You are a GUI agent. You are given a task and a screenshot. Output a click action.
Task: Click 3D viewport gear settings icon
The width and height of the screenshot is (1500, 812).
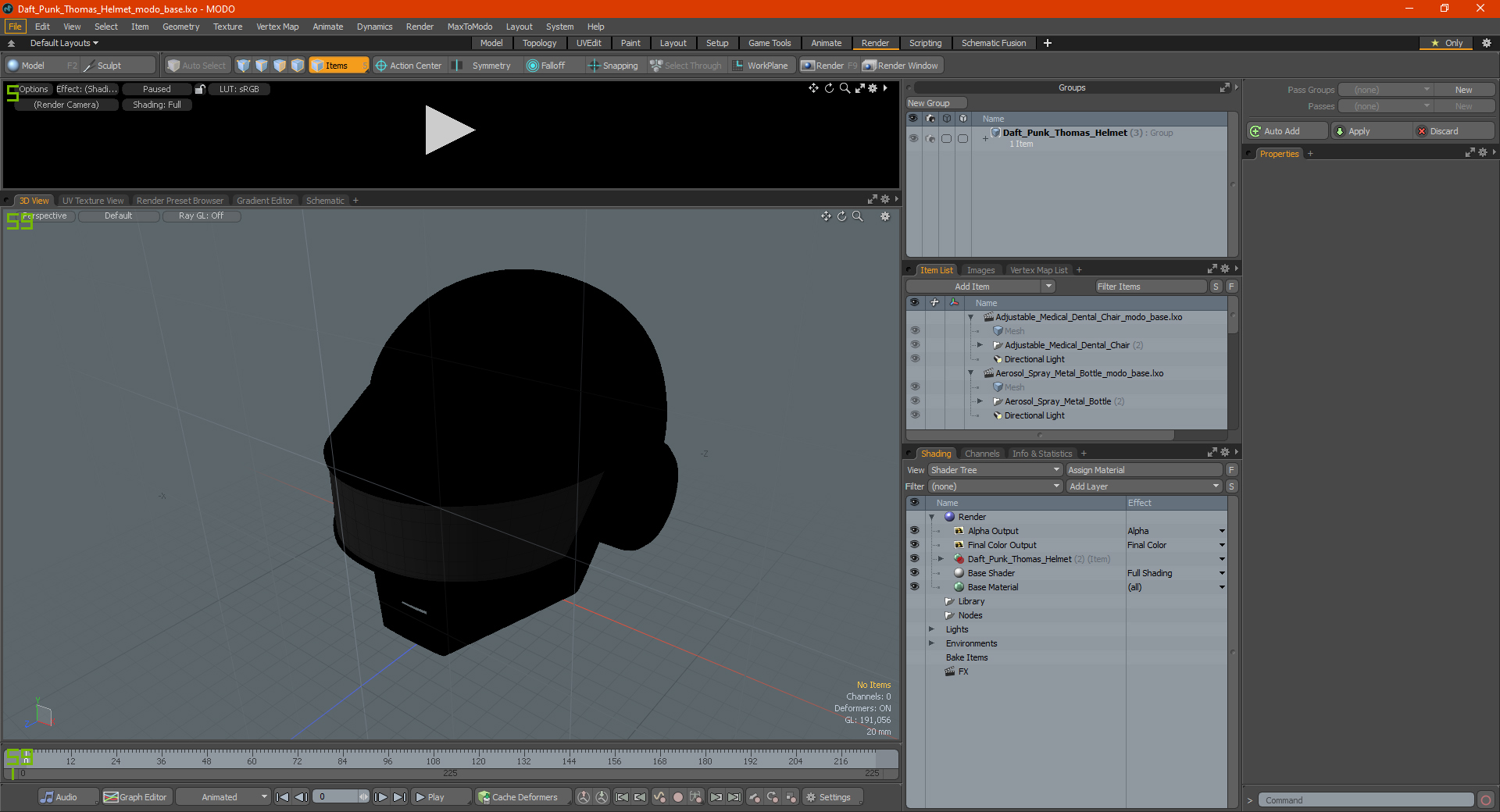(x=885, y=216)
